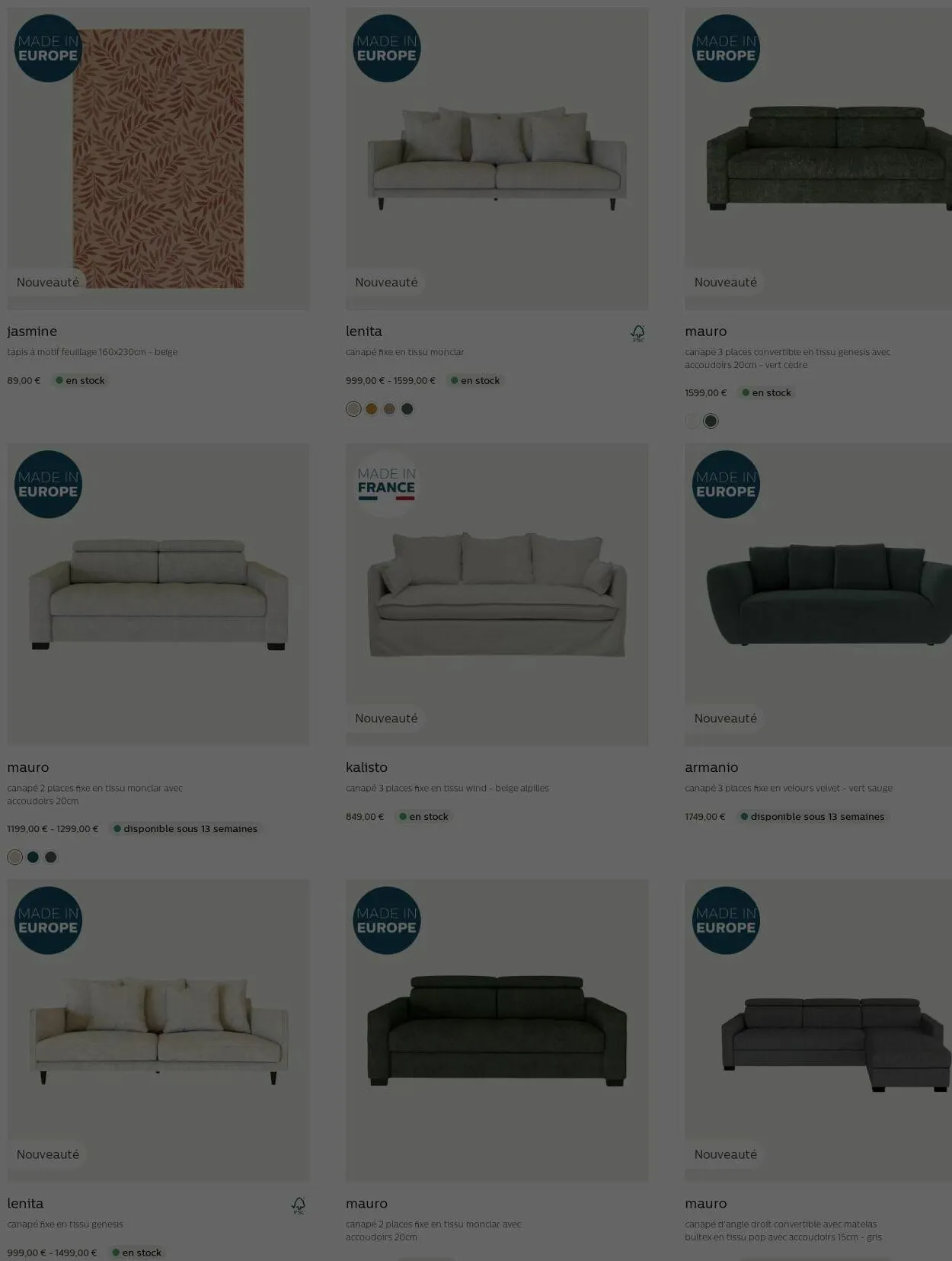Select the beige color swatch for lenita
The height and width of the screenshot is (1261, 952).
(x=353, y=409)
